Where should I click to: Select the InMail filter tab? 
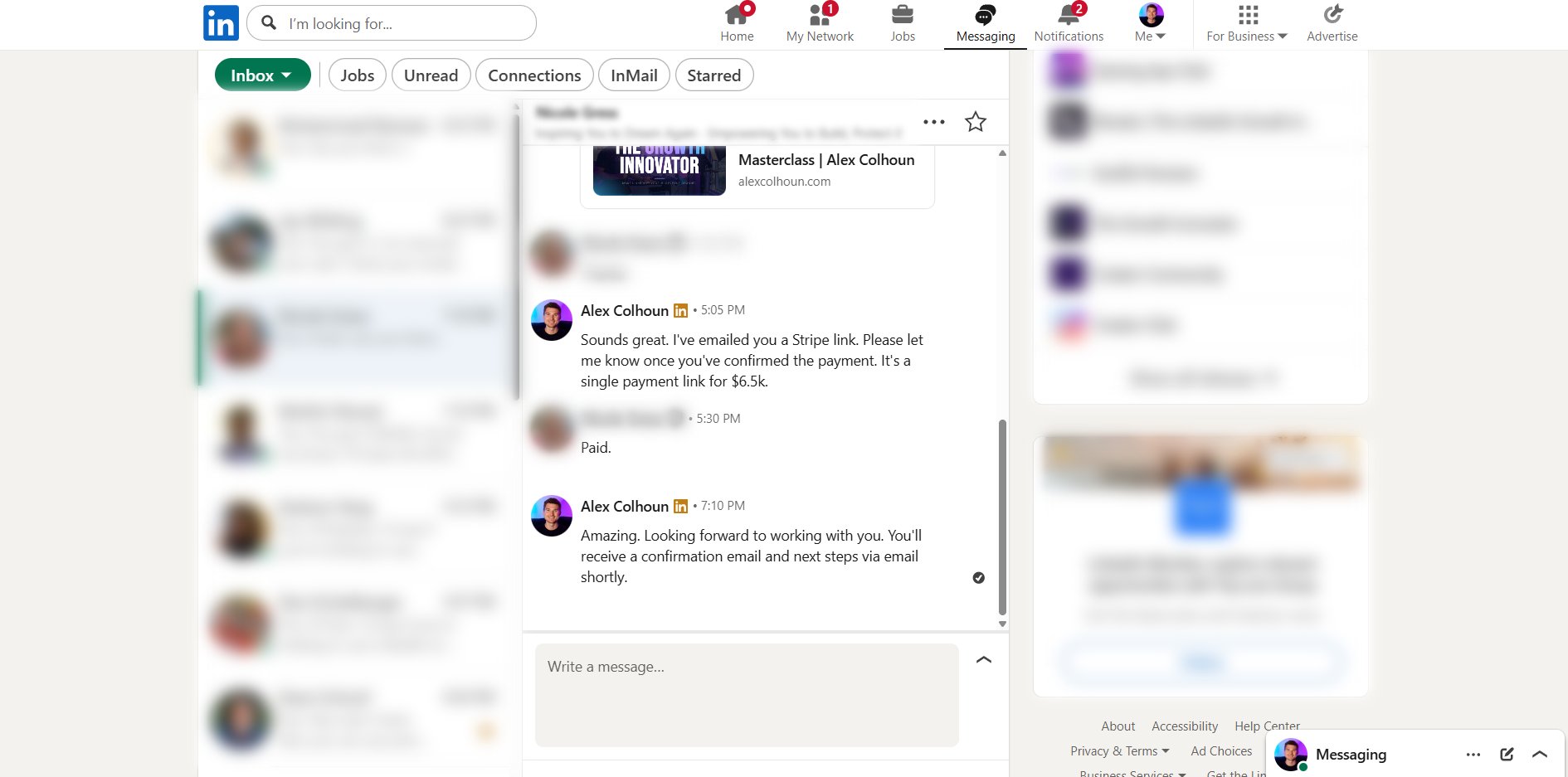[634, 75]
